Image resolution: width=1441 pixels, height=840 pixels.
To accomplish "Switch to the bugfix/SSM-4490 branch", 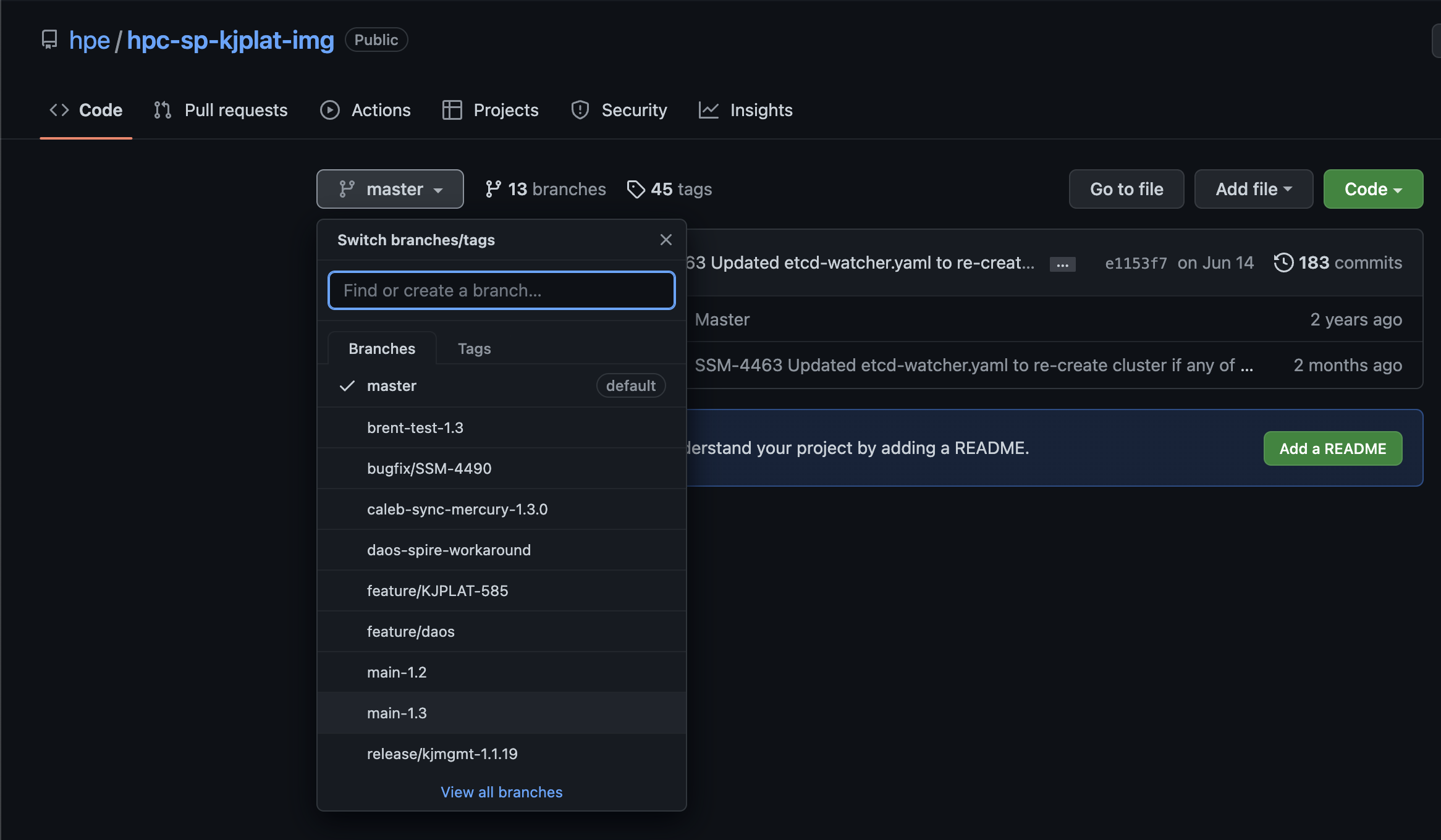I will 502,468.
